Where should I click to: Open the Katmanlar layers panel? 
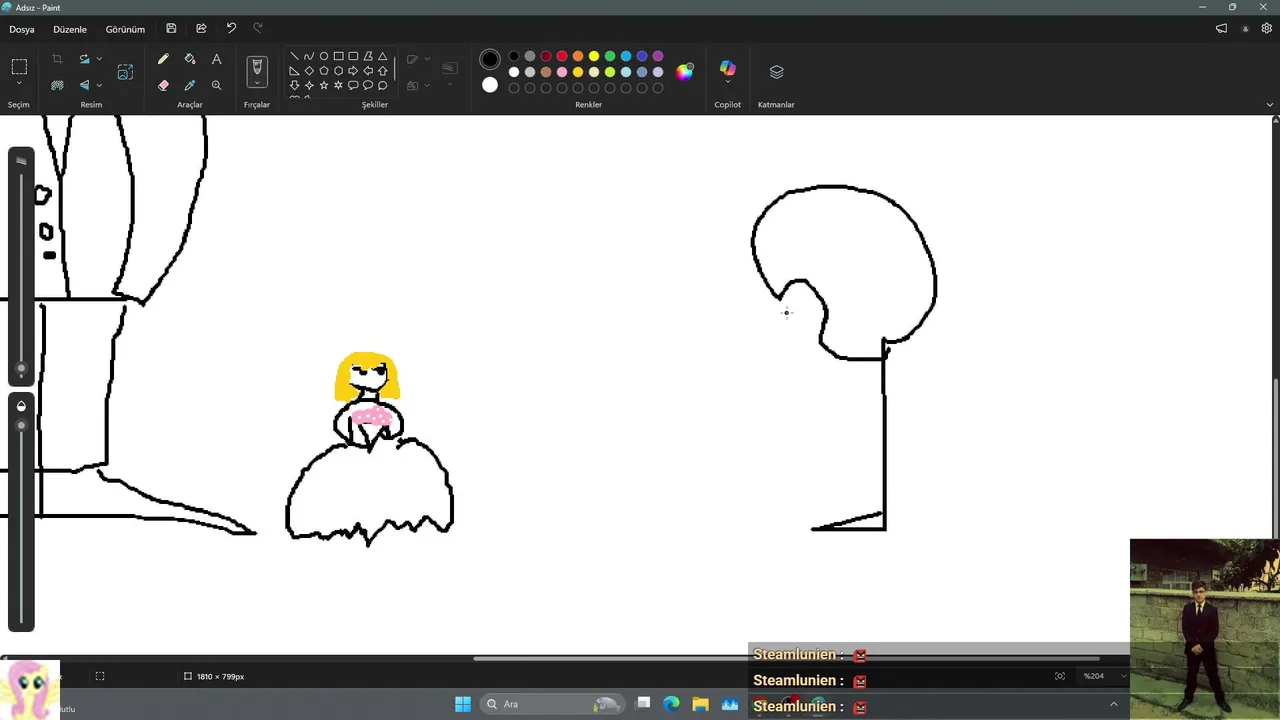(776, 72)
